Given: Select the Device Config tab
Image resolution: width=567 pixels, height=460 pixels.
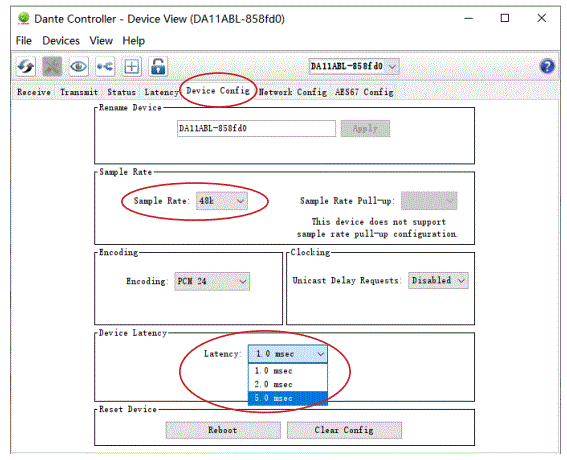Looking at the screenshot, I should tap(218, 90).
